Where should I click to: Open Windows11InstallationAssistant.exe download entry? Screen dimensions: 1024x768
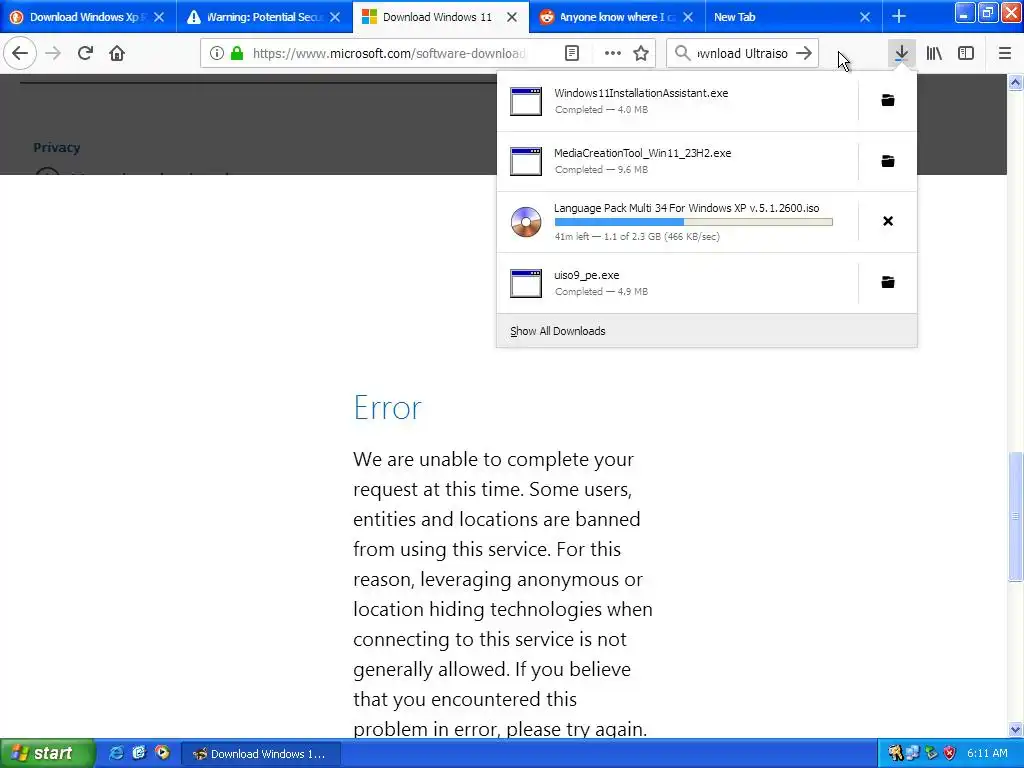click(678, 101)
